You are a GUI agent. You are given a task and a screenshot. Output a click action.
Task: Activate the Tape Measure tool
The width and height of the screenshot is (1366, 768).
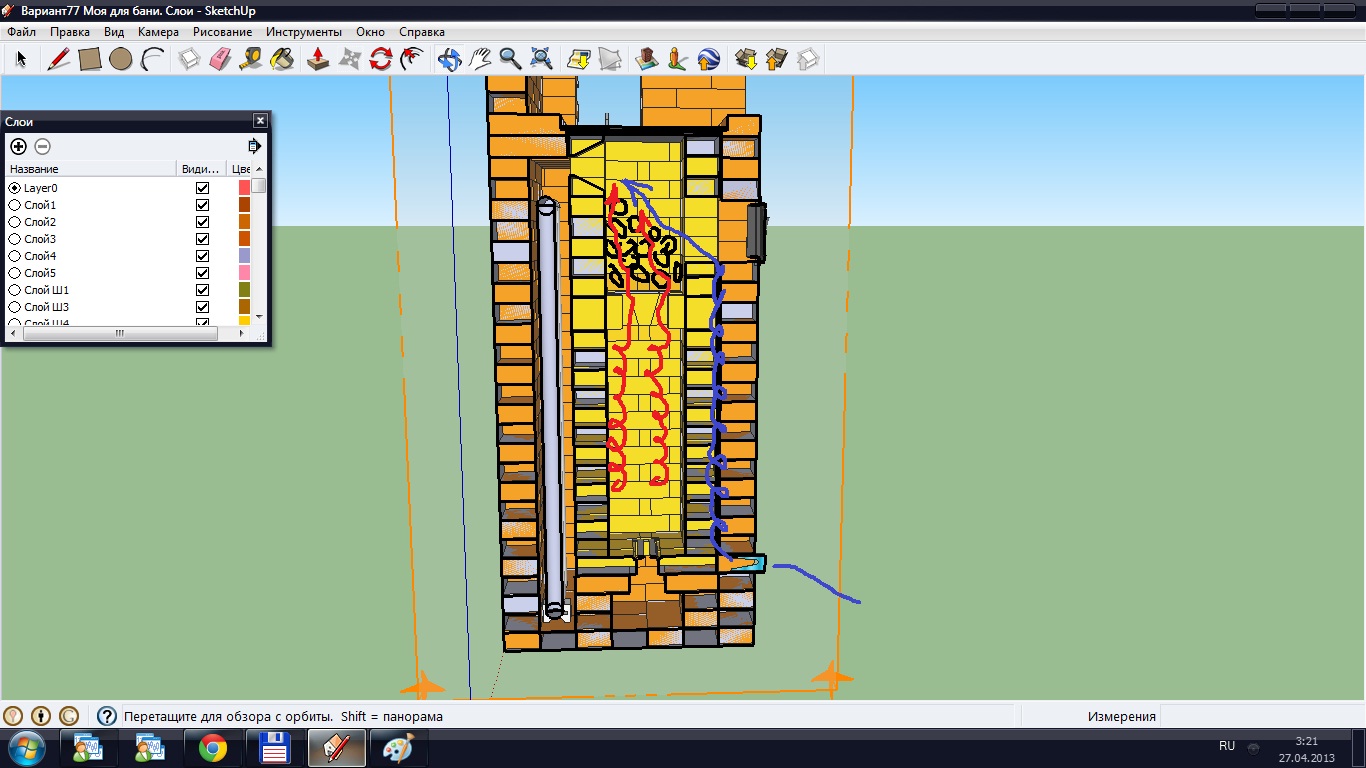[251, 59]
